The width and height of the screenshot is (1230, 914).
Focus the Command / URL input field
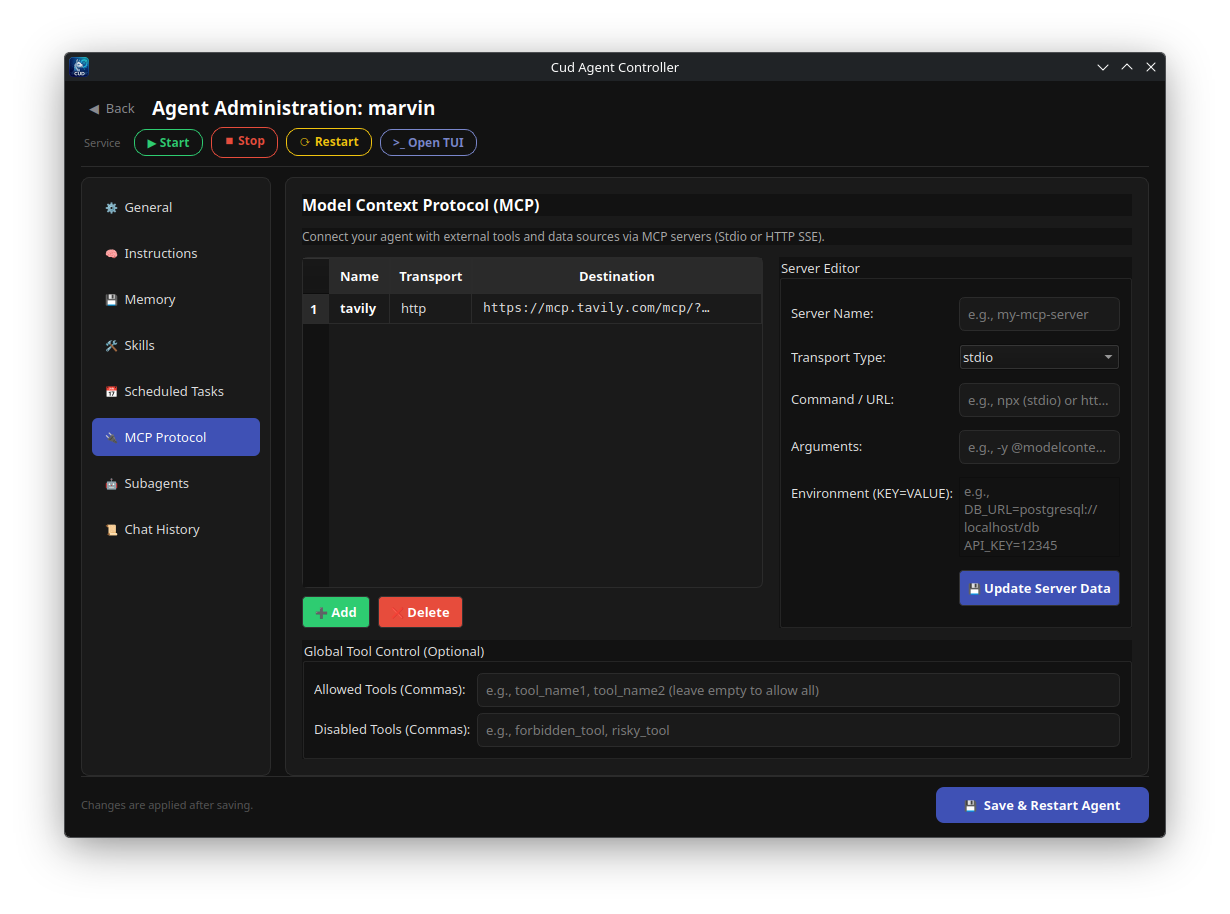pyautogui.click(x=1039, y=400)
